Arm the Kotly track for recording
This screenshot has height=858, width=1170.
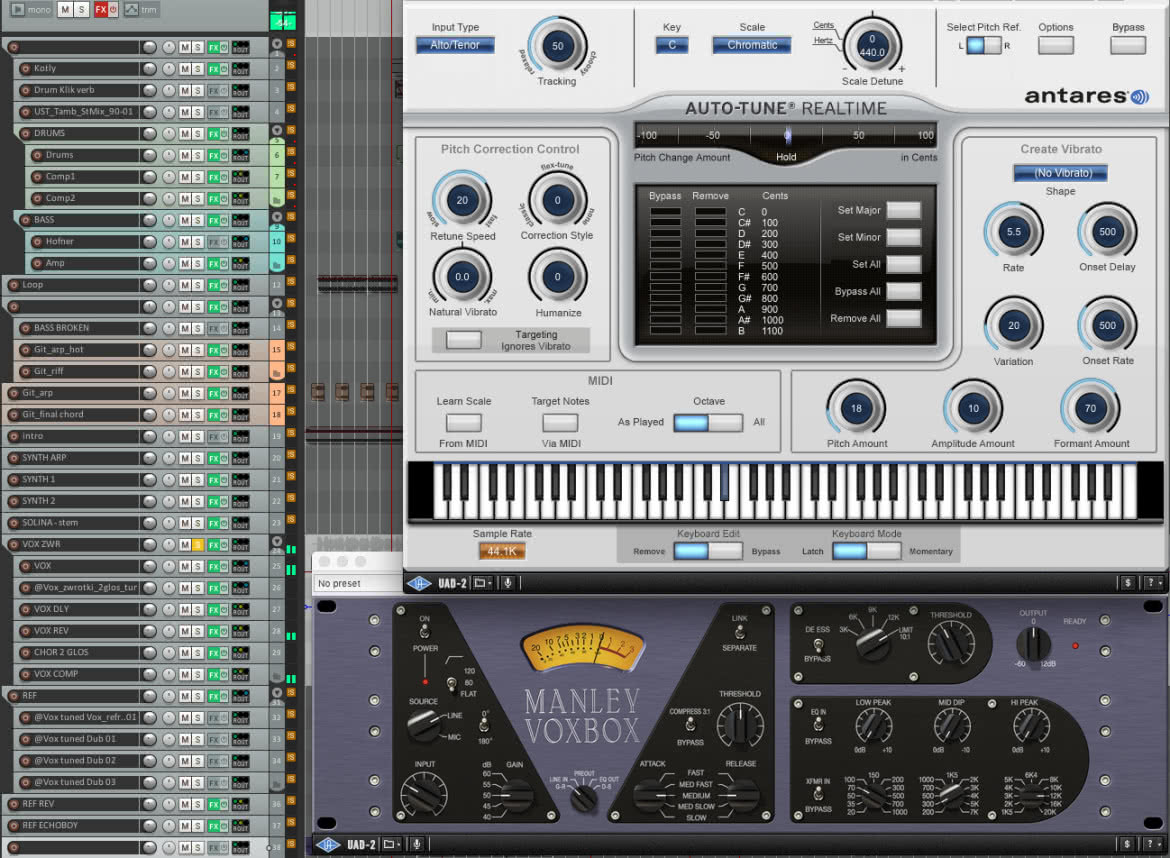click(x=25, y=69)
